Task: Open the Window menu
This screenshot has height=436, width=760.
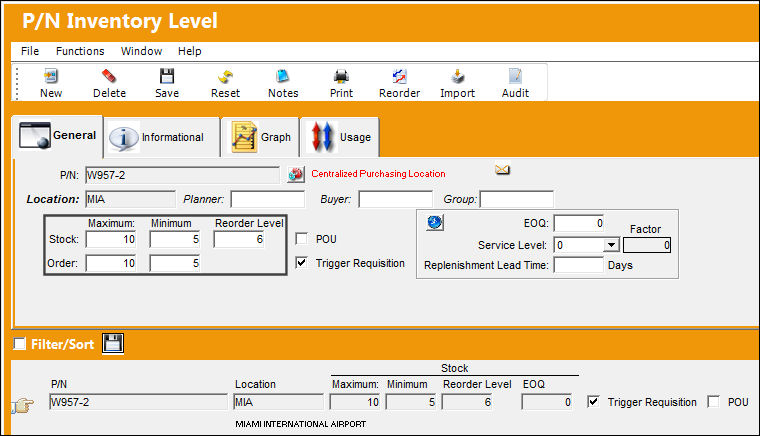Action: click(x=142, y=51)
